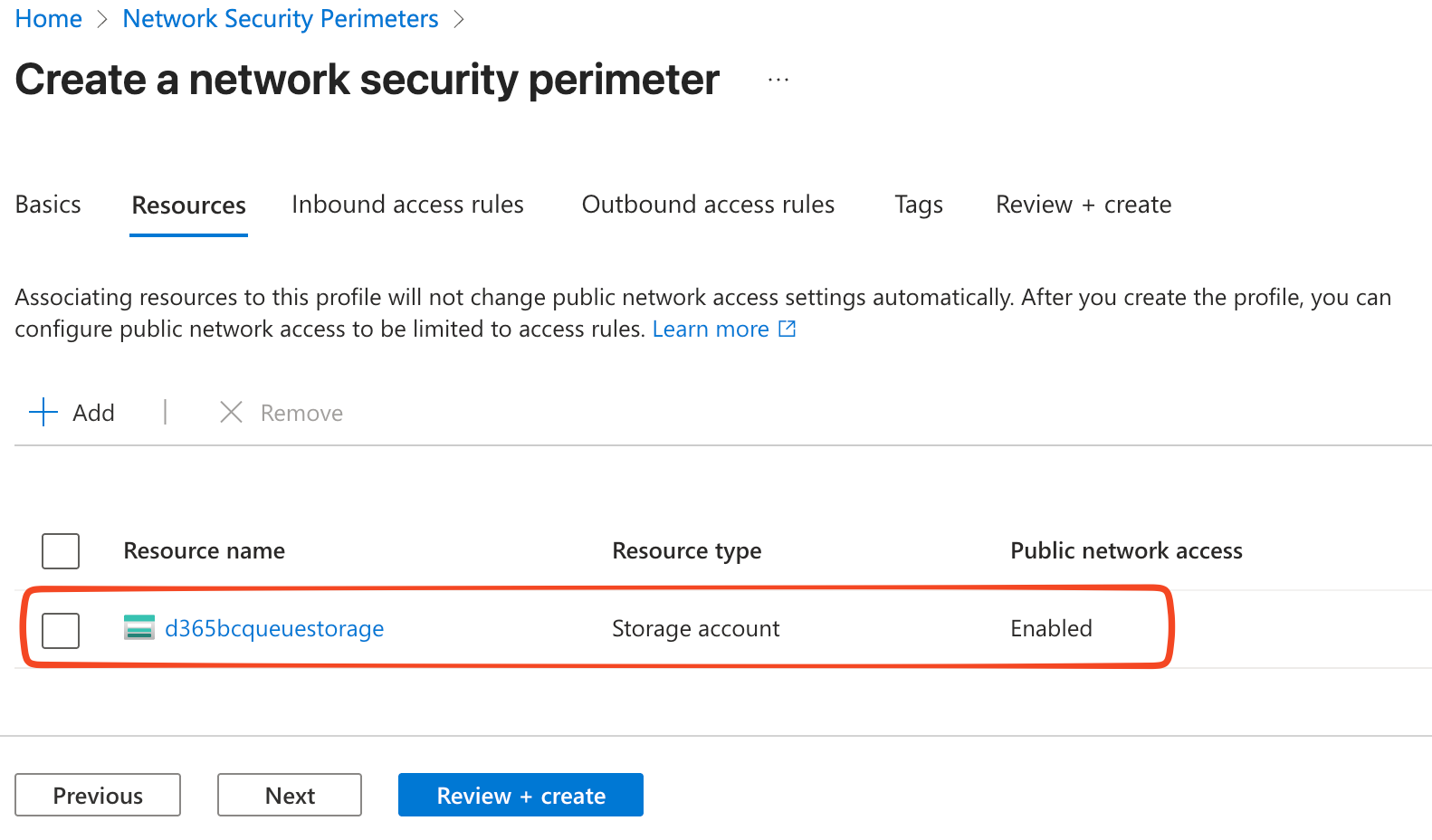The width and height of the screenshot is (1432, 840).
Task: Open the ellipsis more options menu
Action: [778, 81]
